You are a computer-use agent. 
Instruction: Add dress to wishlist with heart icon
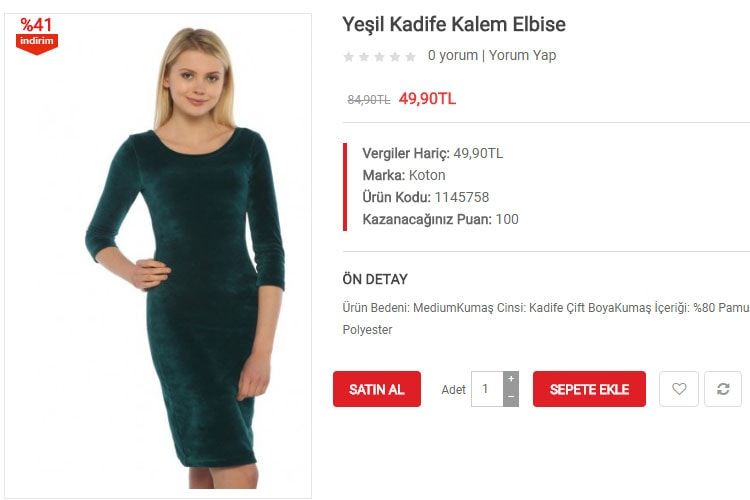(679, 389)
